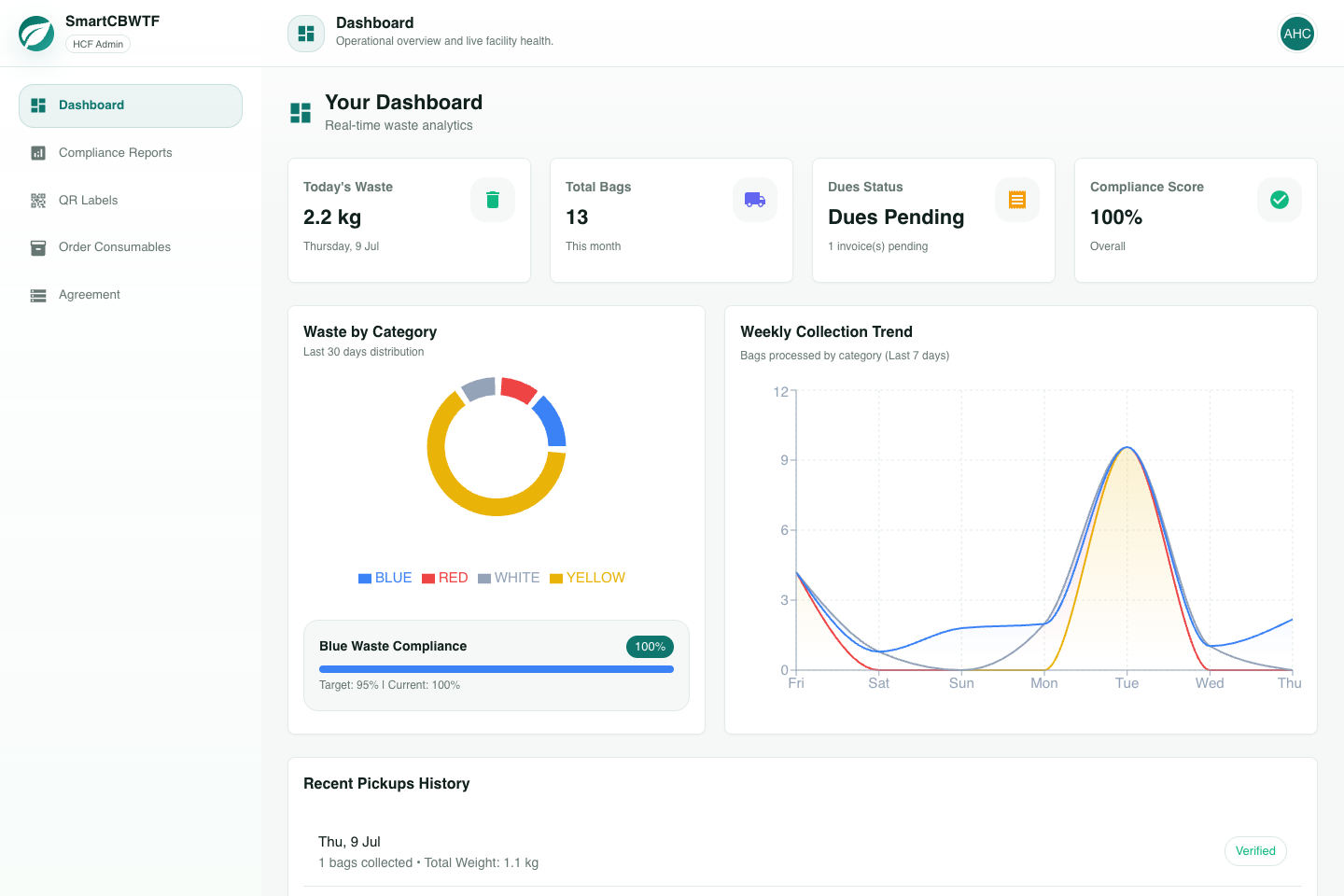This screenshot has width=1344, height=896.
Task: Click the Weekly Collection Trend title
Action: pos(826,332)
